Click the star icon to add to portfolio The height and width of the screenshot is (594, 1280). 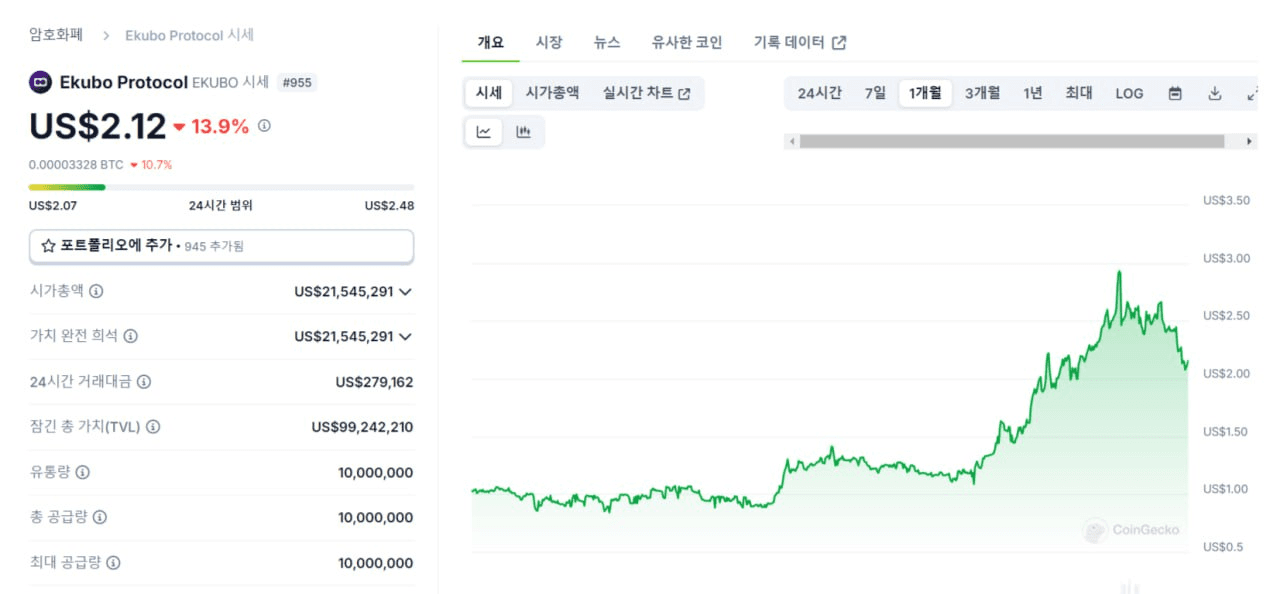tap(48, 245)
